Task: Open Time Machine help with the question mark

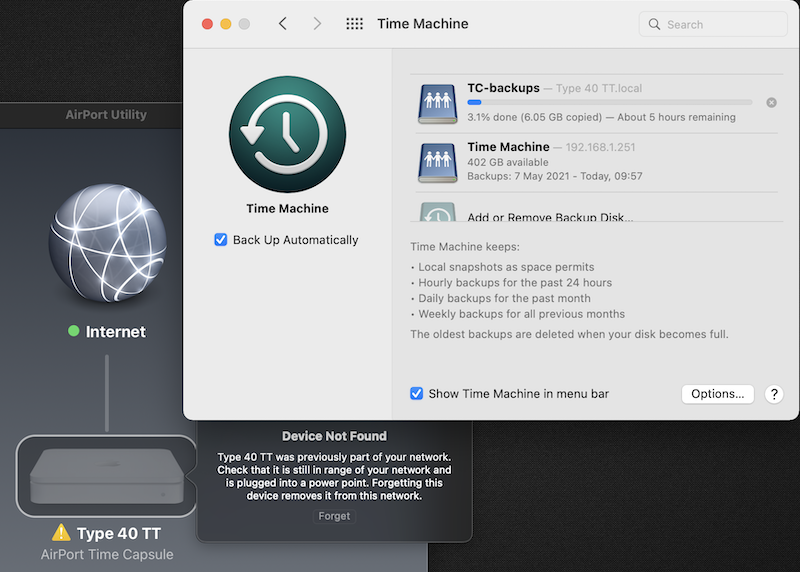Action: pyautogui.click(x=774, y=394)
